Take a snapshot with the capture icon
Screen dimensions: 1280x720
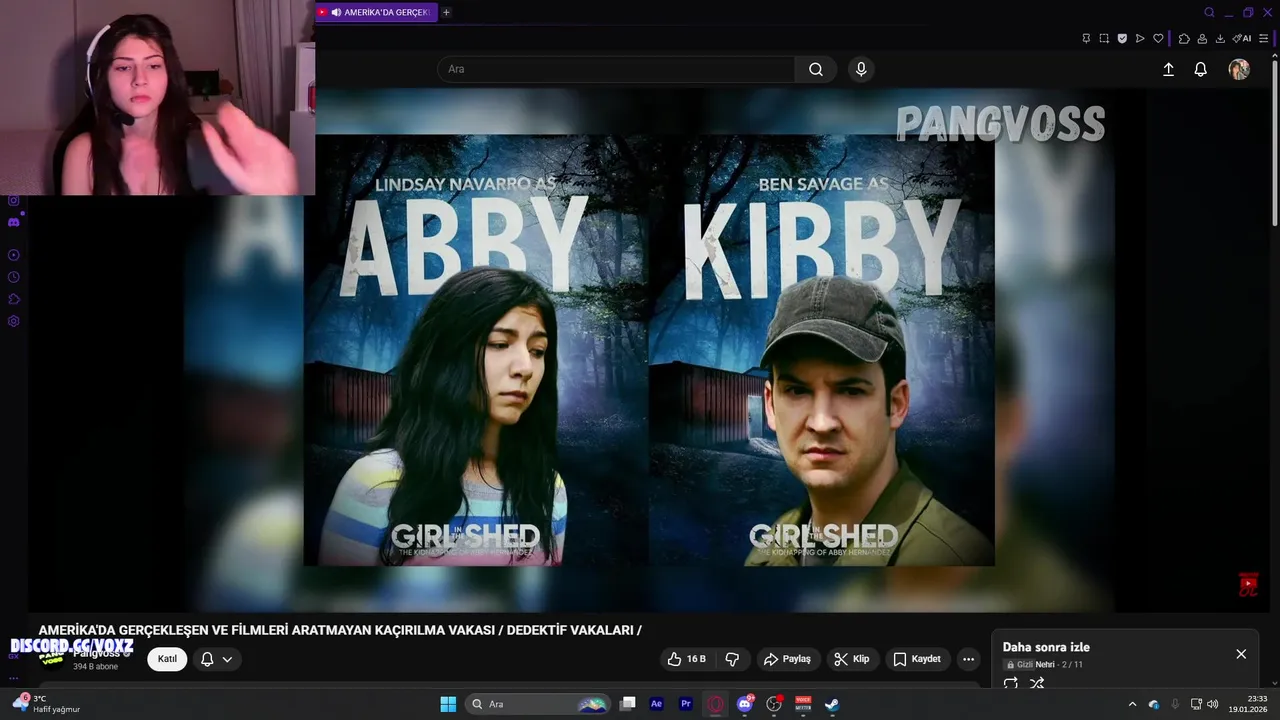pos(1104,39)
